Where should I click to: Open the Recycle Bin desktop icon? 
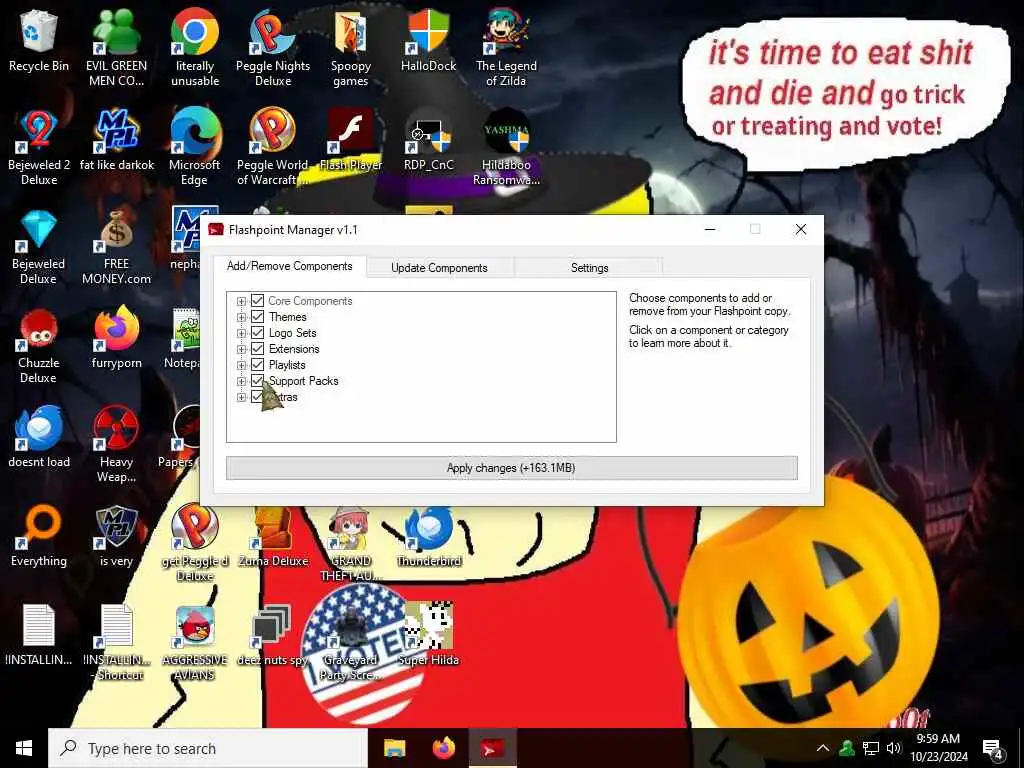[39, 40]
